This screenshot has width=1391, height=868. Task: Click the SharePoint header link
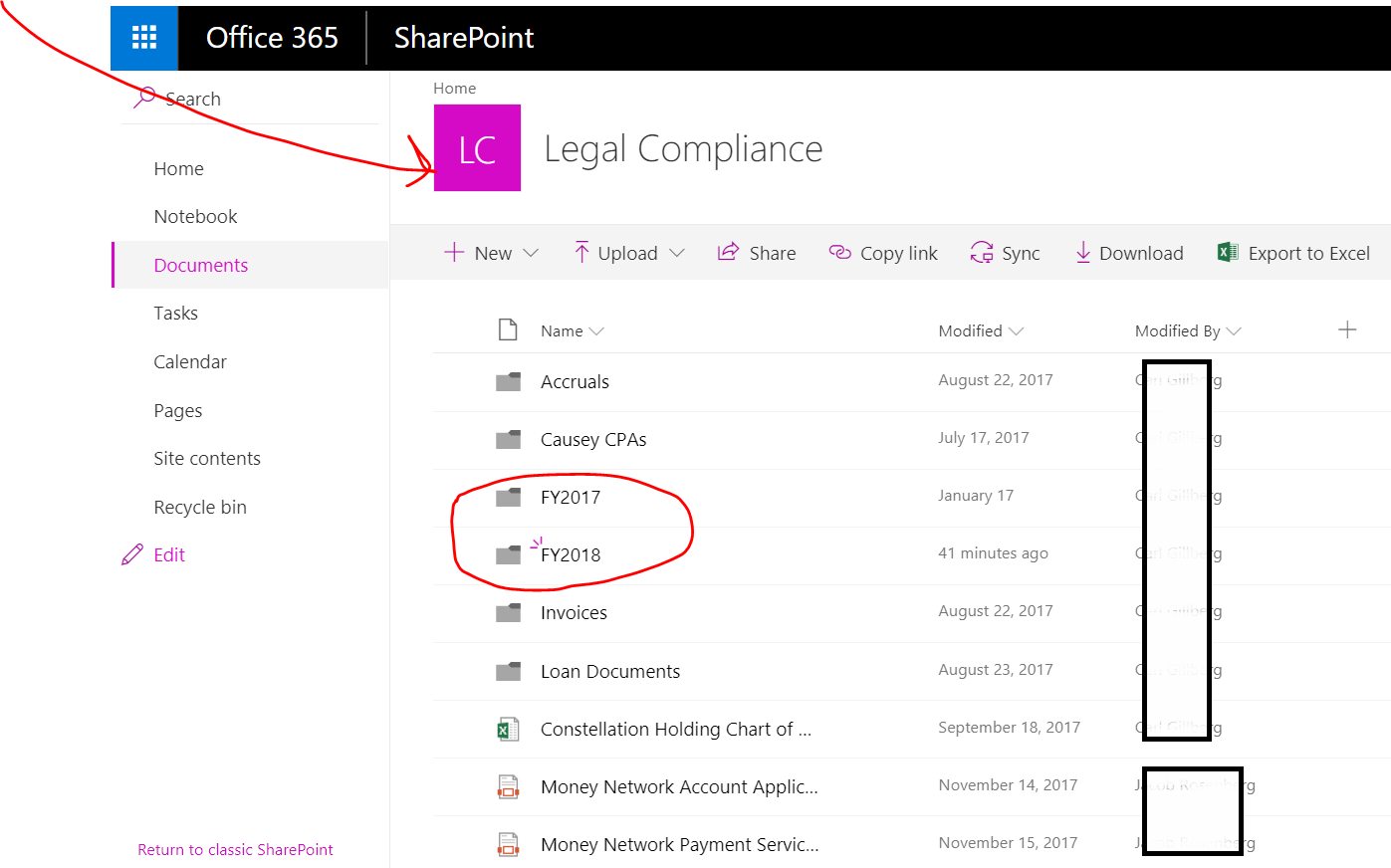[464, 38]
